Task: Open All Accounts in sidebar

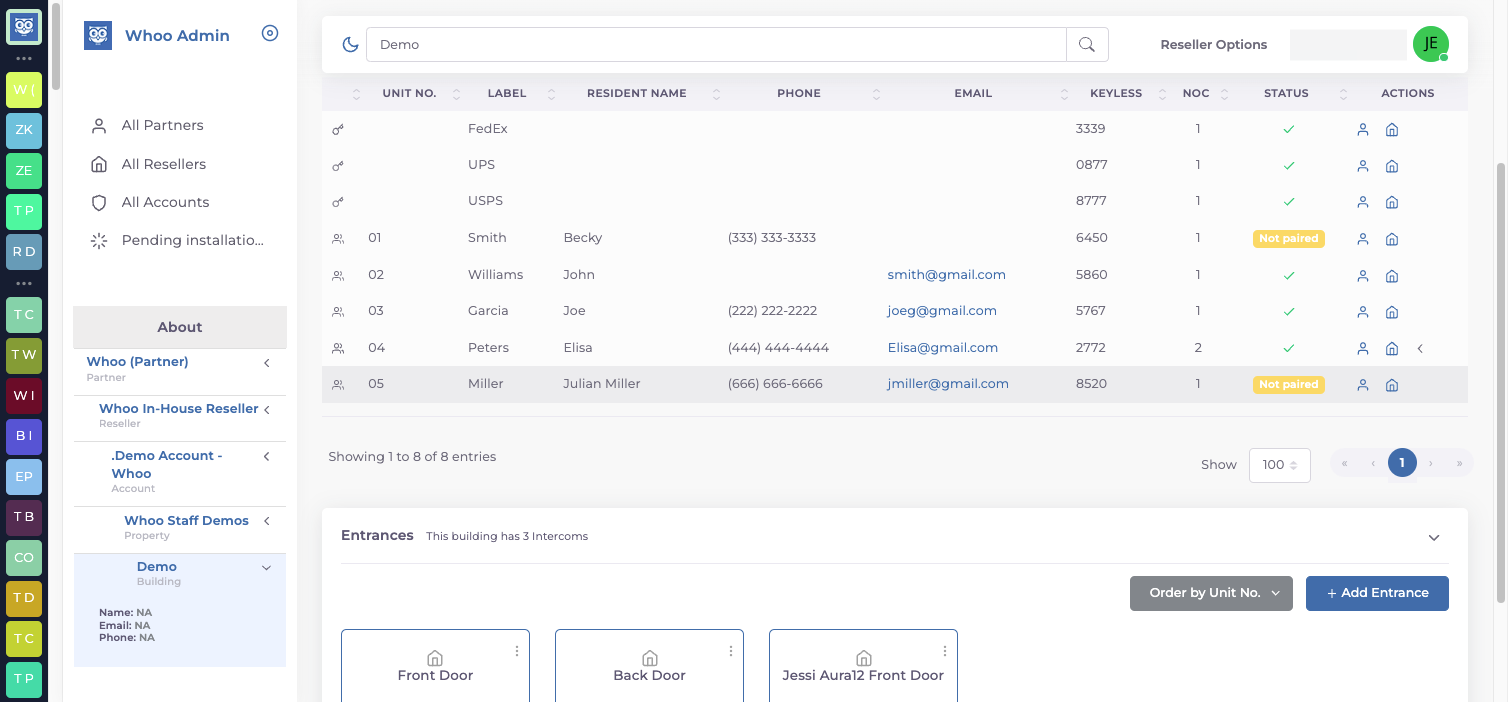Action: 165,202
